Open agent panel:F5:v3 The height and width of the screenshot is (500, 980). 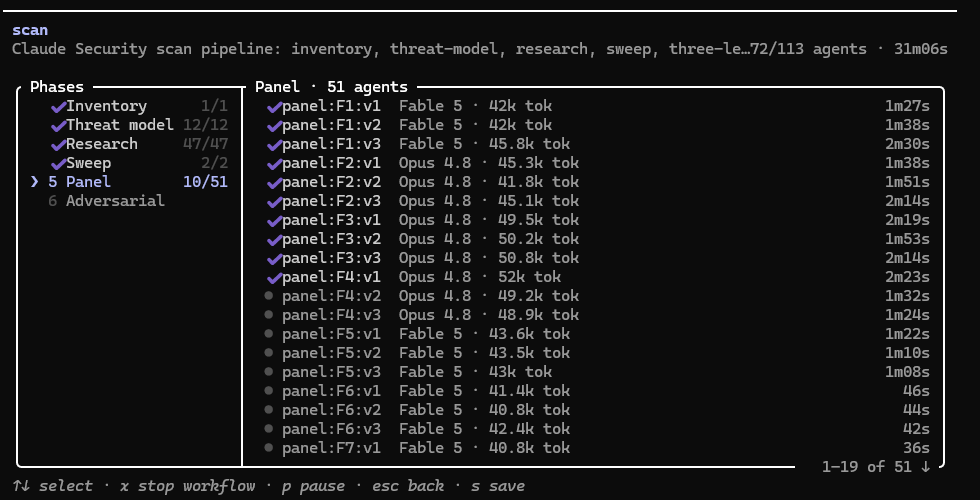coord(598,372)
